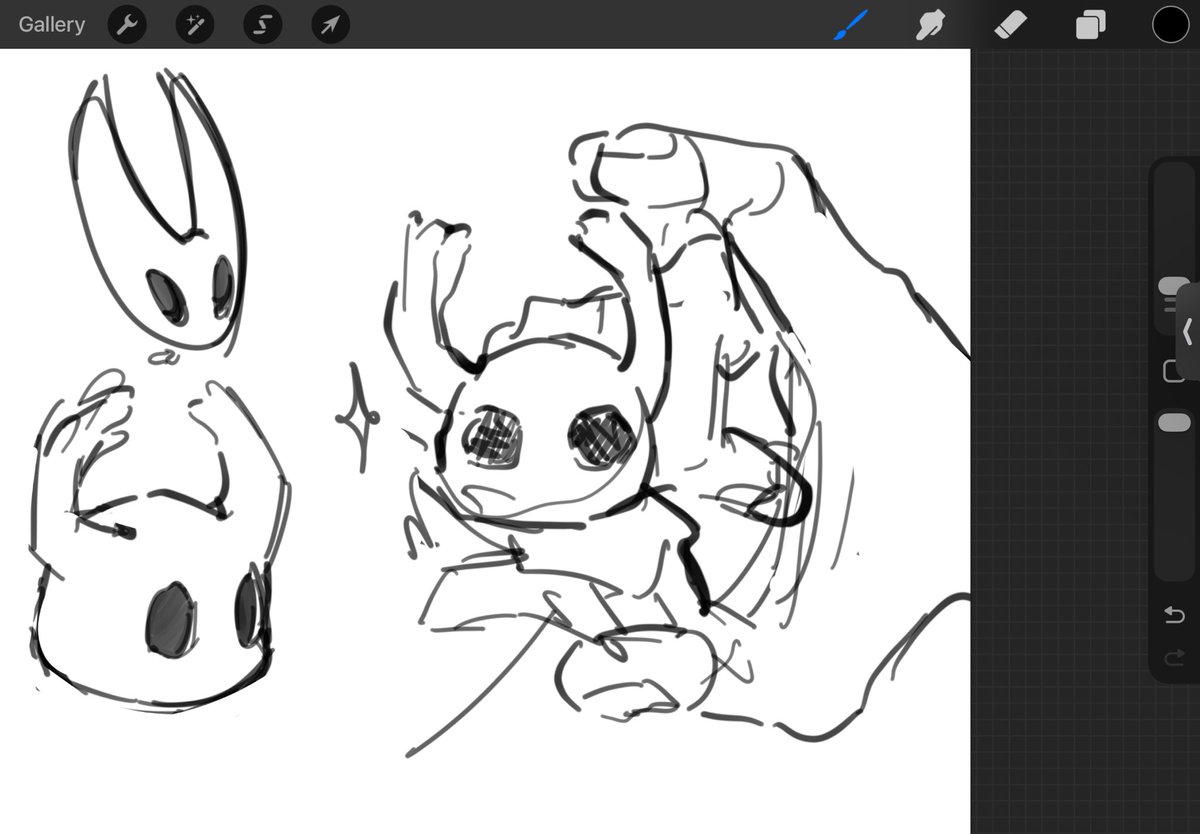The width and height of the screenshot is (1200, 834).
Task: Select the Eraser tool
Action: pos(1011,25)
